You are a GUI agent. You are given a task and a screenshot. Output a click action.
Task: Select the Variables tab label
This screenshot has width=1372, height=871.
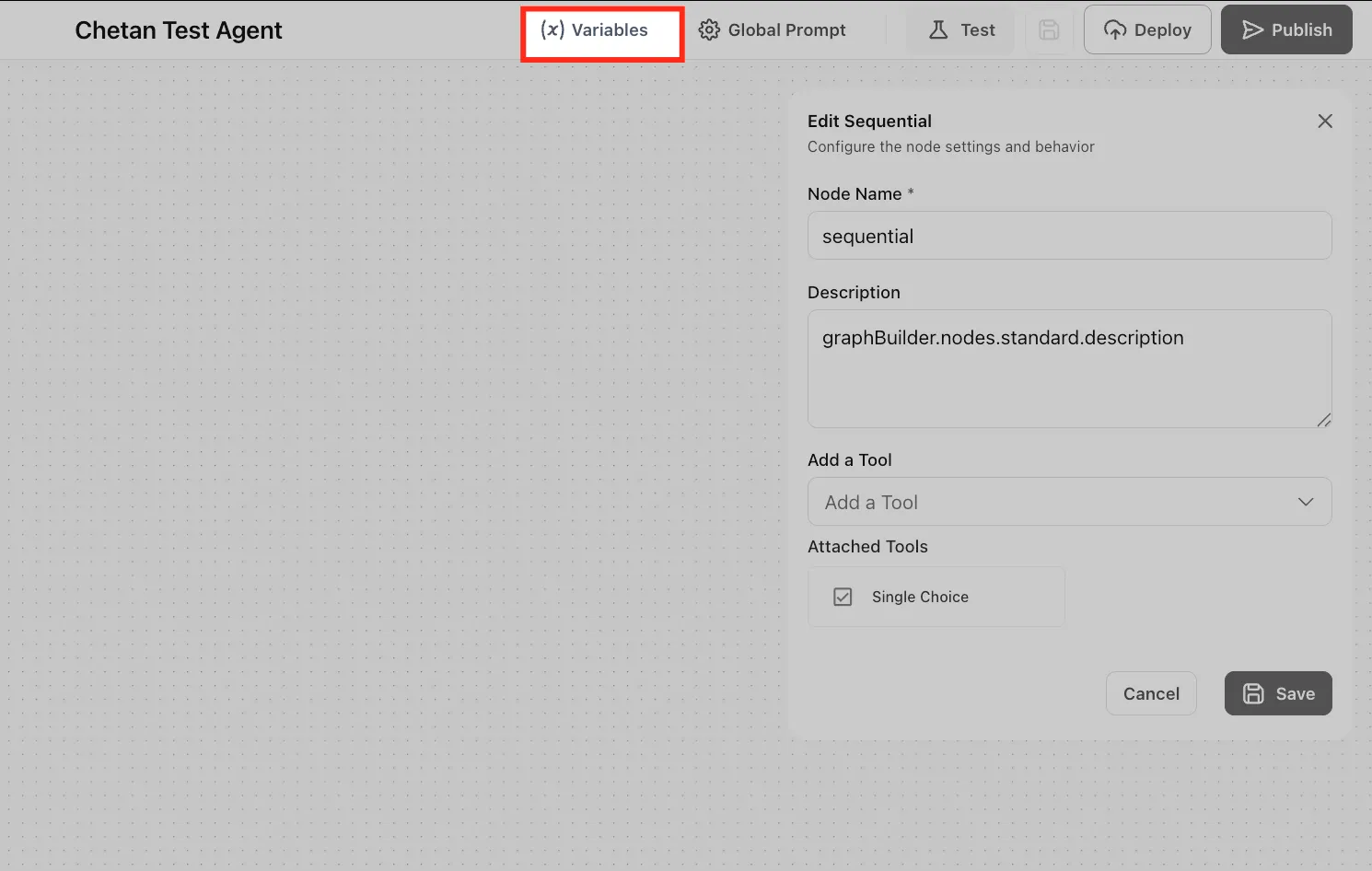point(610,29)
